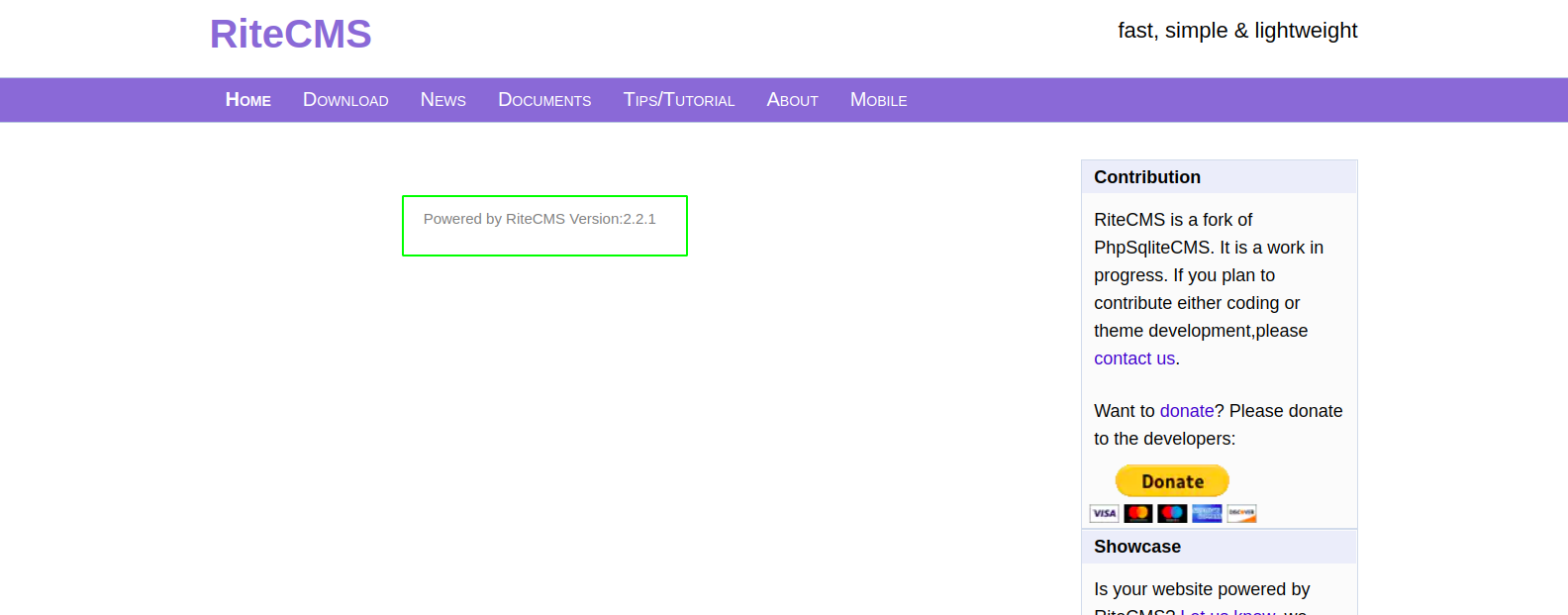Click the American Express card icon
Viewport: 1568px width, 615px height.
coord(1207,513)
